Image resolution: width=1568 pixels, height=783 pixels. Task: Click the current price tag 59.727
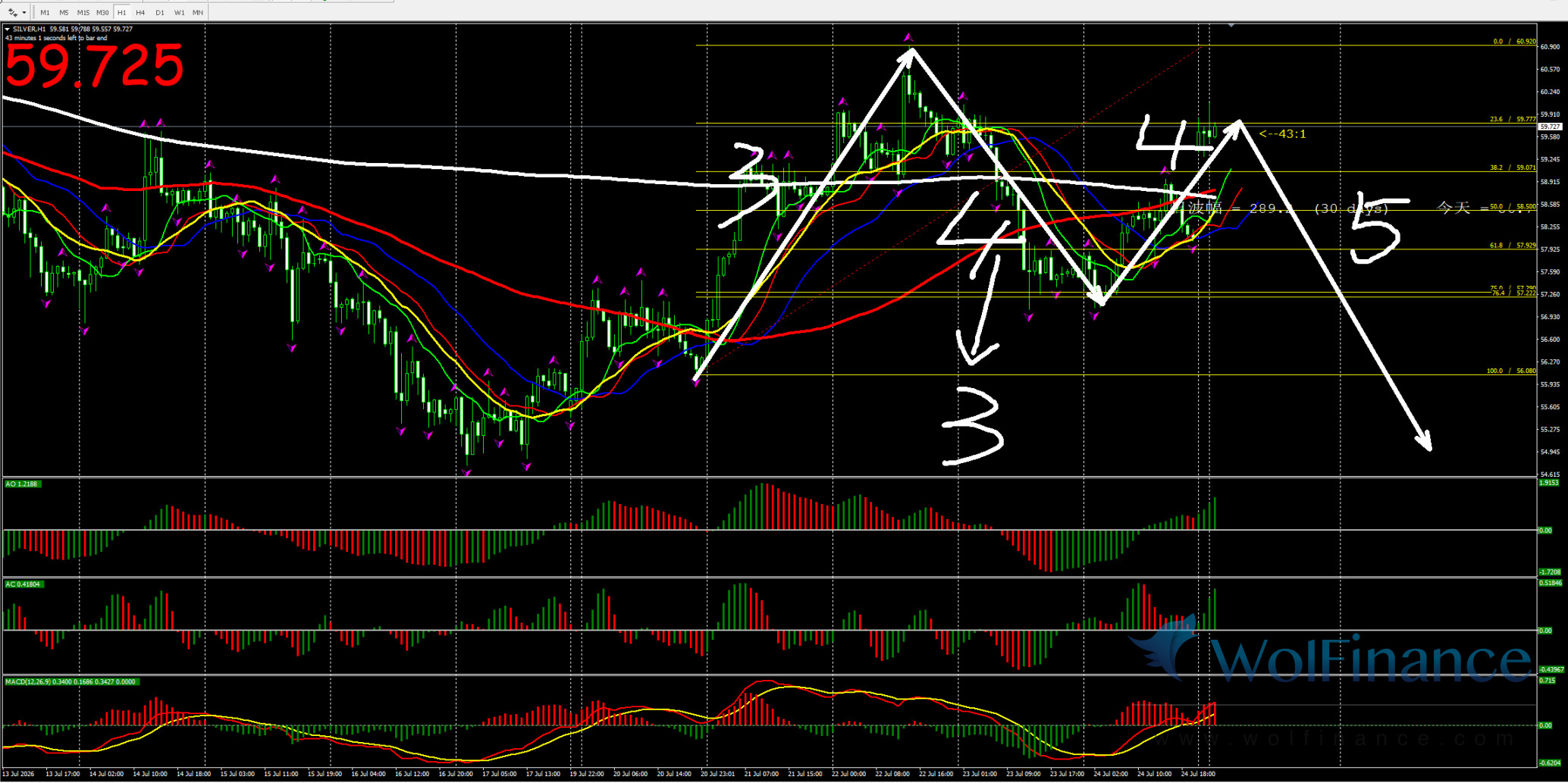pyautogui.click(x=1550, y=127)
